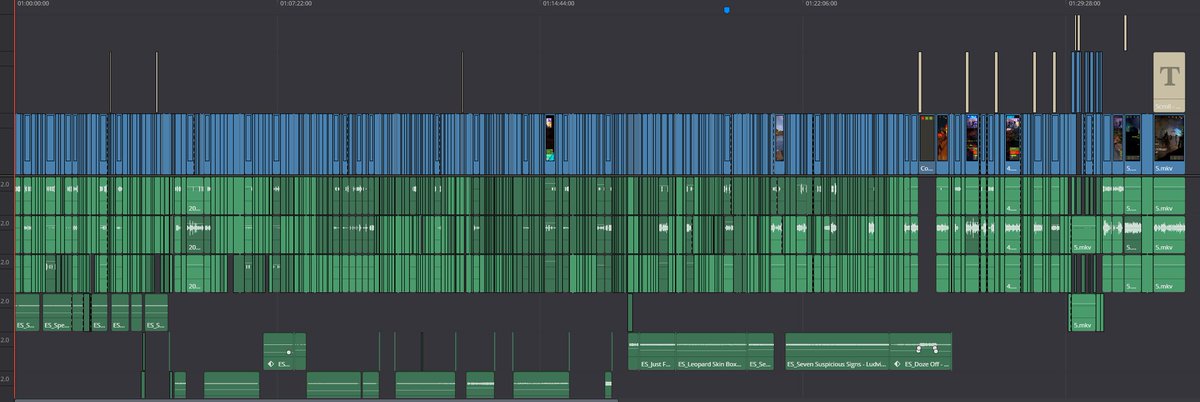
Task: Click the 01:00:00:00 start timecode
Action: (x=33, y=4)
